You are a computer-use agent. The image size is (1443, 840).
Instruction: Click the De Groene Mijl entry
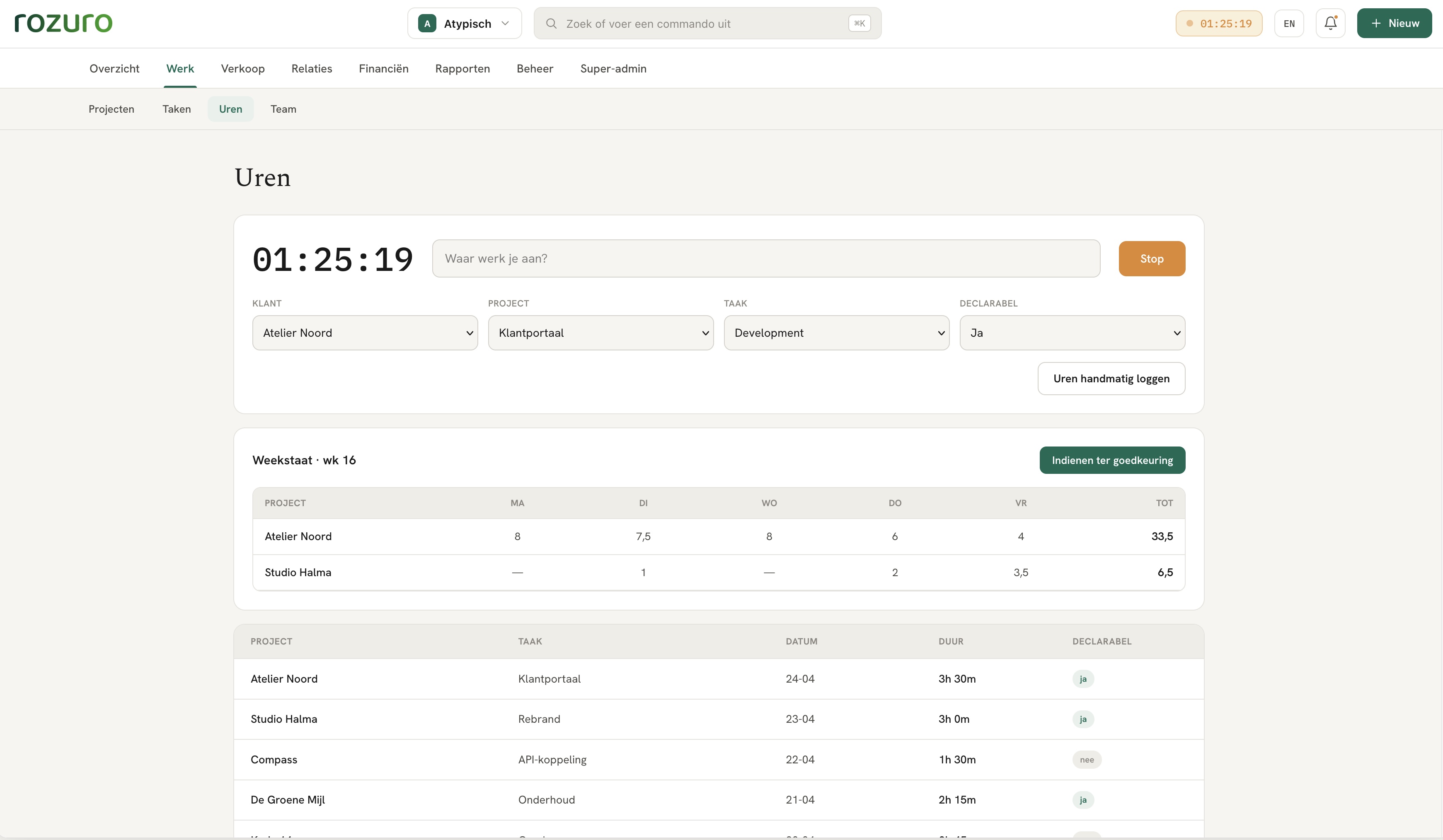pyautogui.click(x=719, y=799)
